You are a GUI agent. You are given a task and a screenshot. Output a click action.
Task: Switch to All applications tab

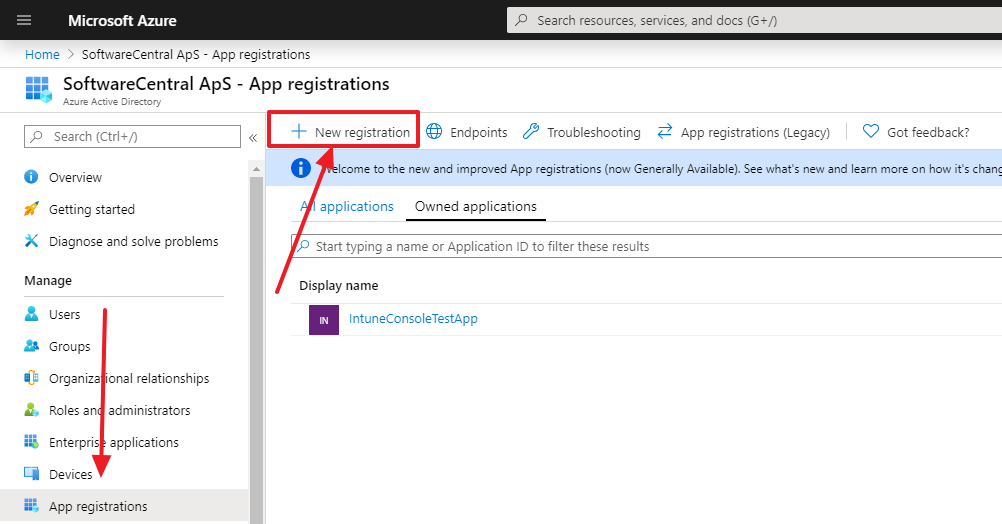(347, 206)
